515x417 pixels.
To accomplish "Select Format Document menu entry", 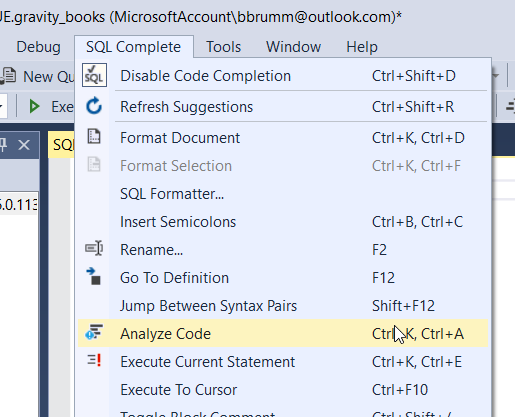I will (283, 138).
